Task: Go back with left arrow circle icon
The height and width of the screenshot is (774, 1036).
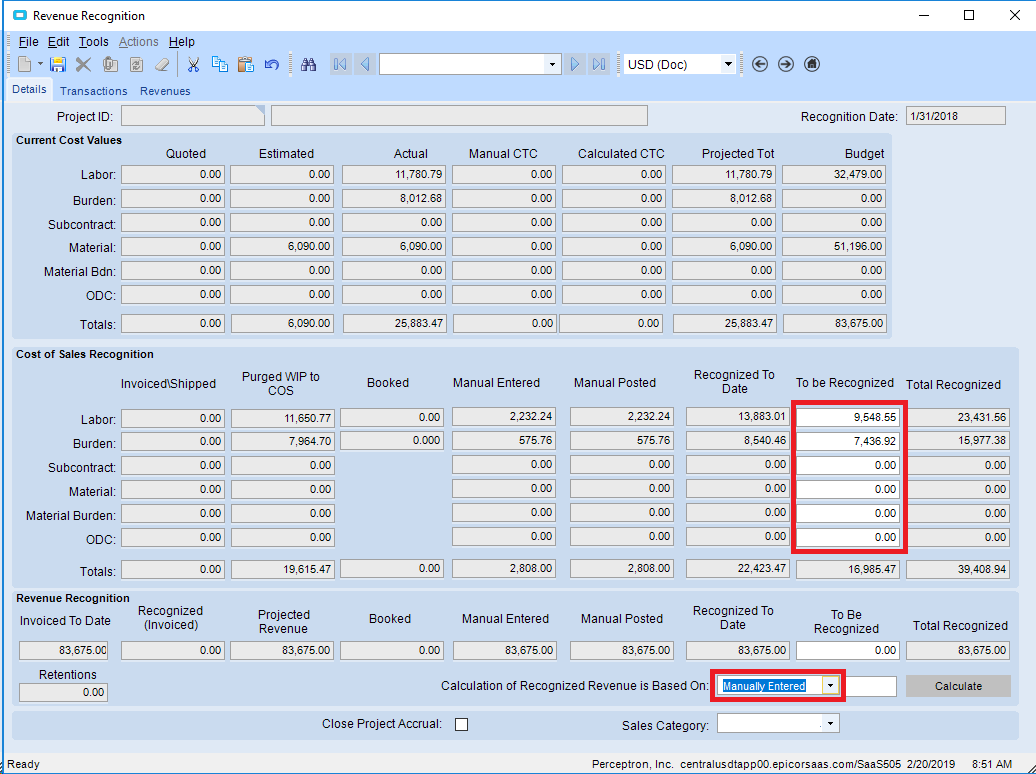Action: point(760,64)
